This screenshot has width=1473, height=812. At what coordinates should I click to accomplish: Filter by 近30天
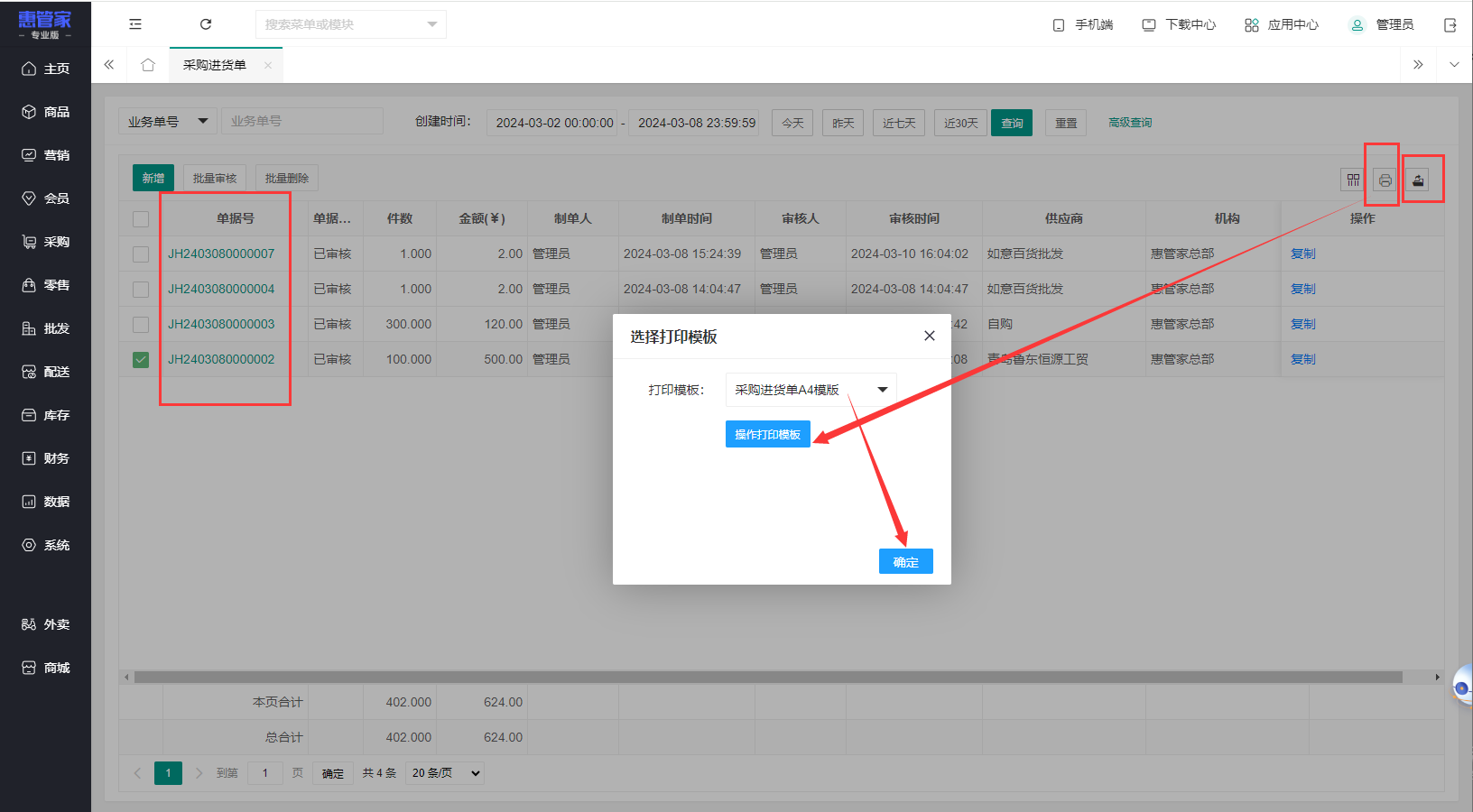click(960, 123)
